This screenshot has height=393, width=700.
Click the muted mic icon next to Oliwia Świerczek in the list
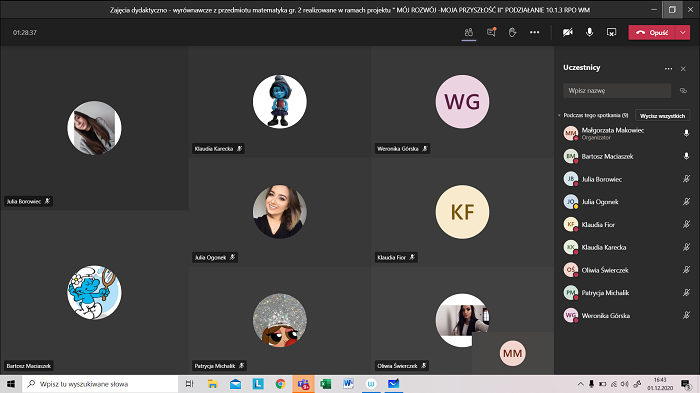686,269
